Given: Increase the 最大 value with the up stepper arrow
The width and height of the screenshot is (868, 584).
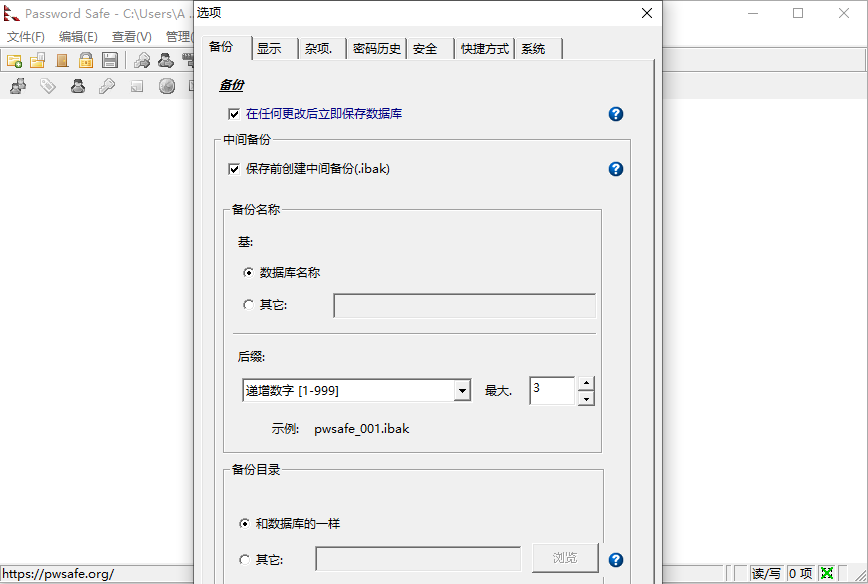Looking at the screenshot, I should 586,384.
